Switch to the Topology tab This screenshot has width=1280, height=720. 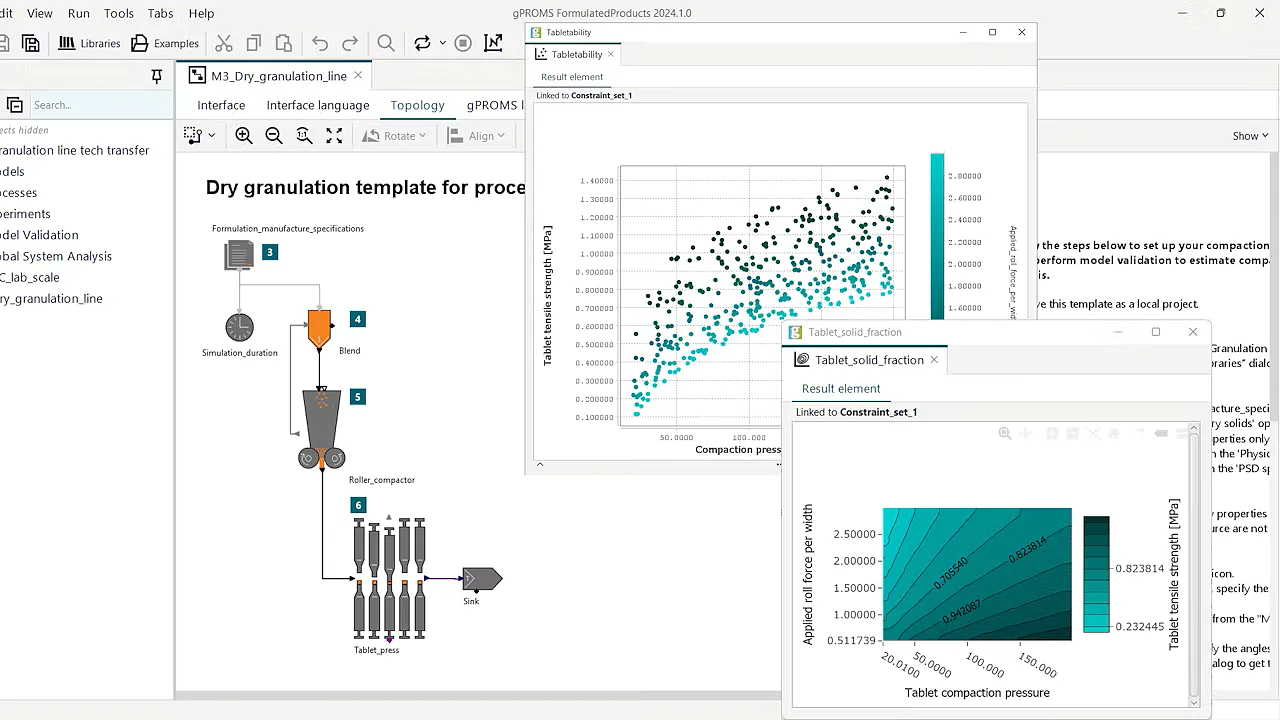(x=417, y=105)
